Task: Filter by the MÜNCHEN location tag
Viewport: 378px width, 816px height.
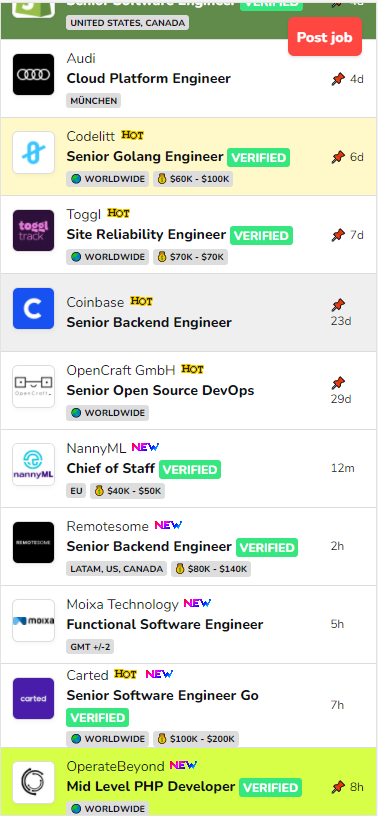Action: point(94,101)
